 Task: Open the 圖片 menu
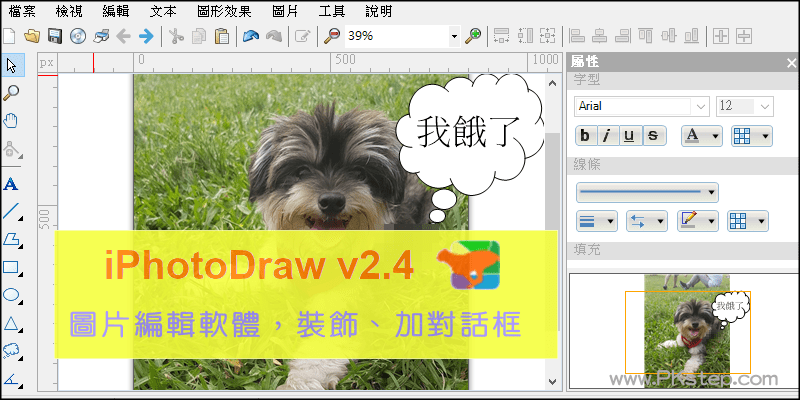(285, 11)
